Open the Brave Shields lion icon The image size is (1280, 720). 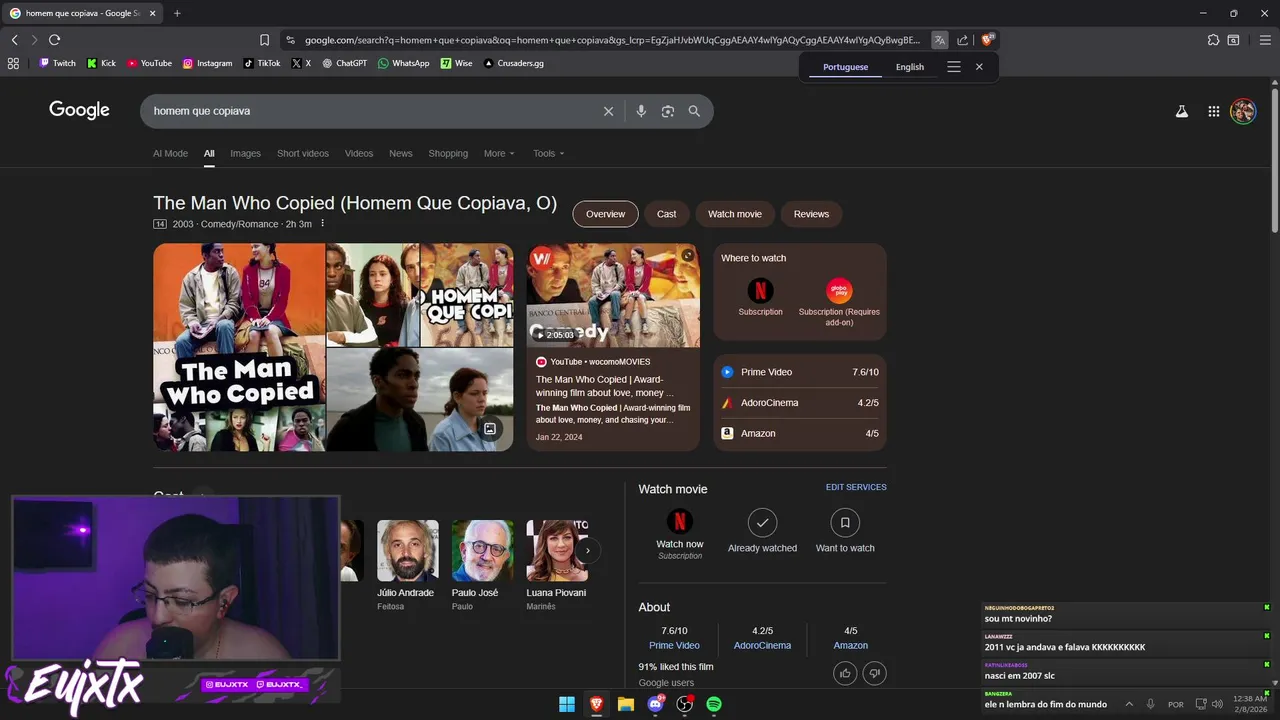[x=987, y=40]
